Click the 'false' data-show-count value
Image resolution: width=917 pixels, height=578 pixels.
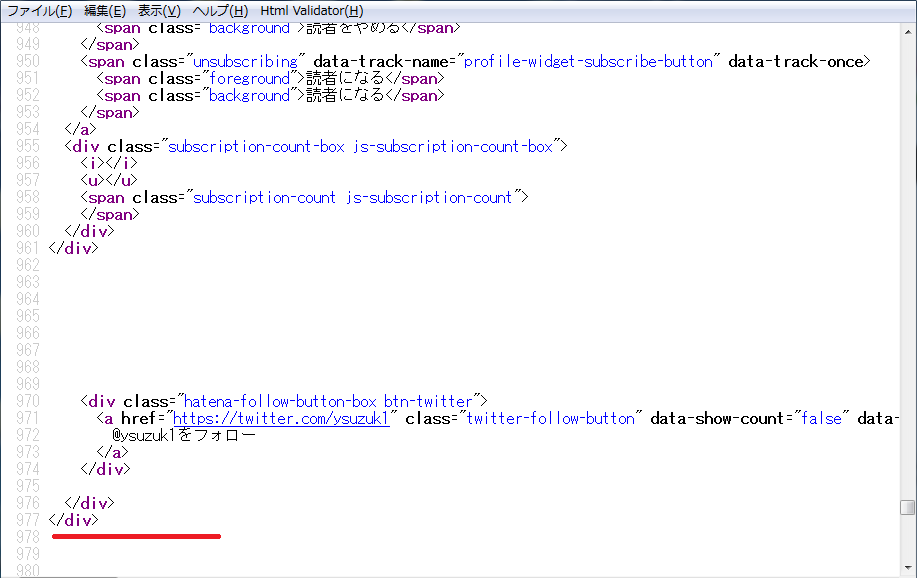[821, 418]
